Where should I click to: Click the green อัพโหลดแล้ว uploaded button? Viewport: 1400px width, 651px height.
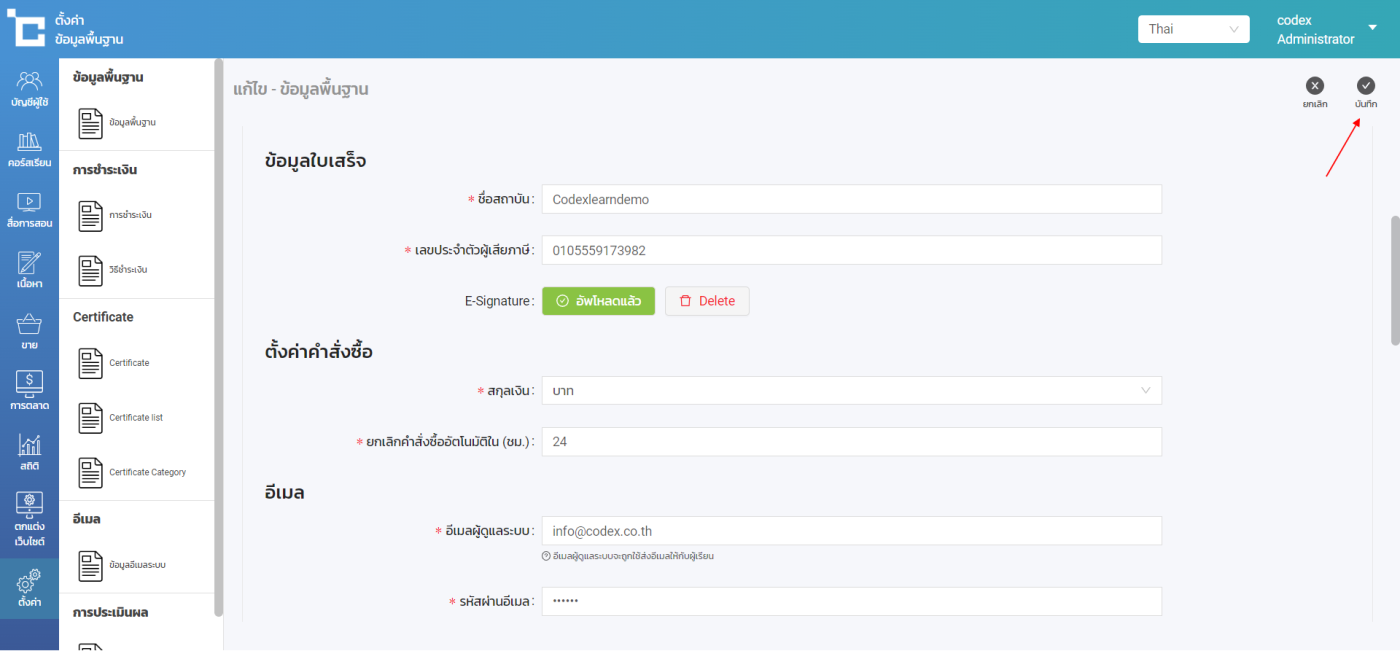pyautogui.click(x=598, y=301)
